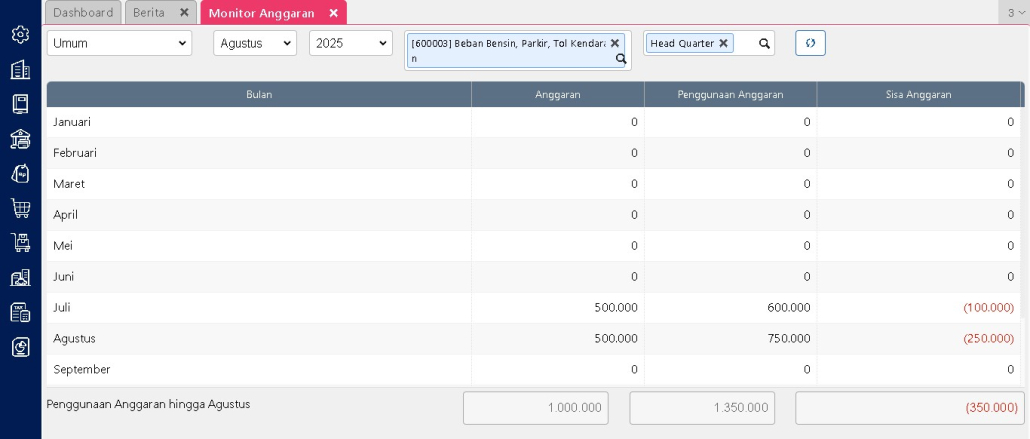The height and width of the screenshot is (439, 1030).
Task: Click search icon in branch filter field
Action: pos(764,43)
